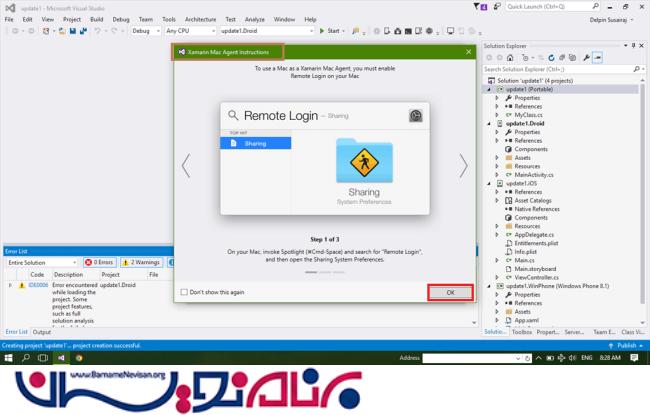
Task: Click the Save All icon in toolbar
Action: pyautogui.click(x=83, y=31)
